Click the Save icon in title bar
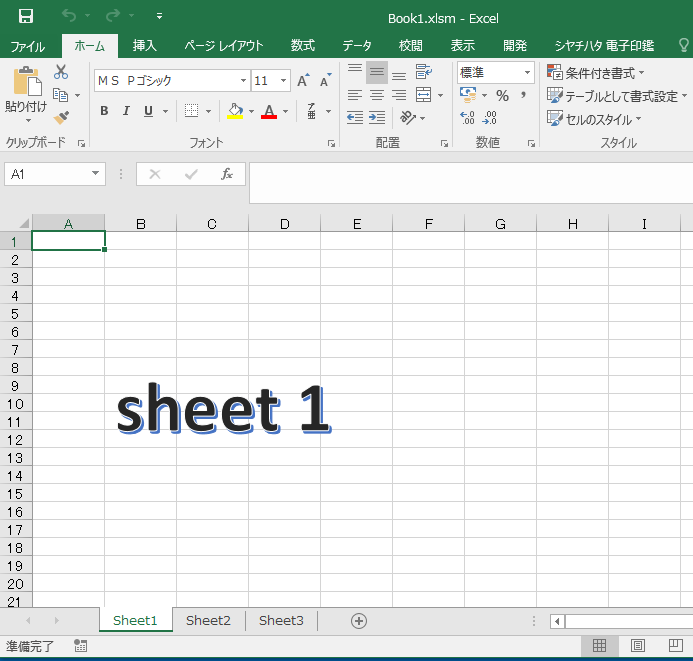The width and height of the screenshot is (693, 661). (x=26, y=16)
